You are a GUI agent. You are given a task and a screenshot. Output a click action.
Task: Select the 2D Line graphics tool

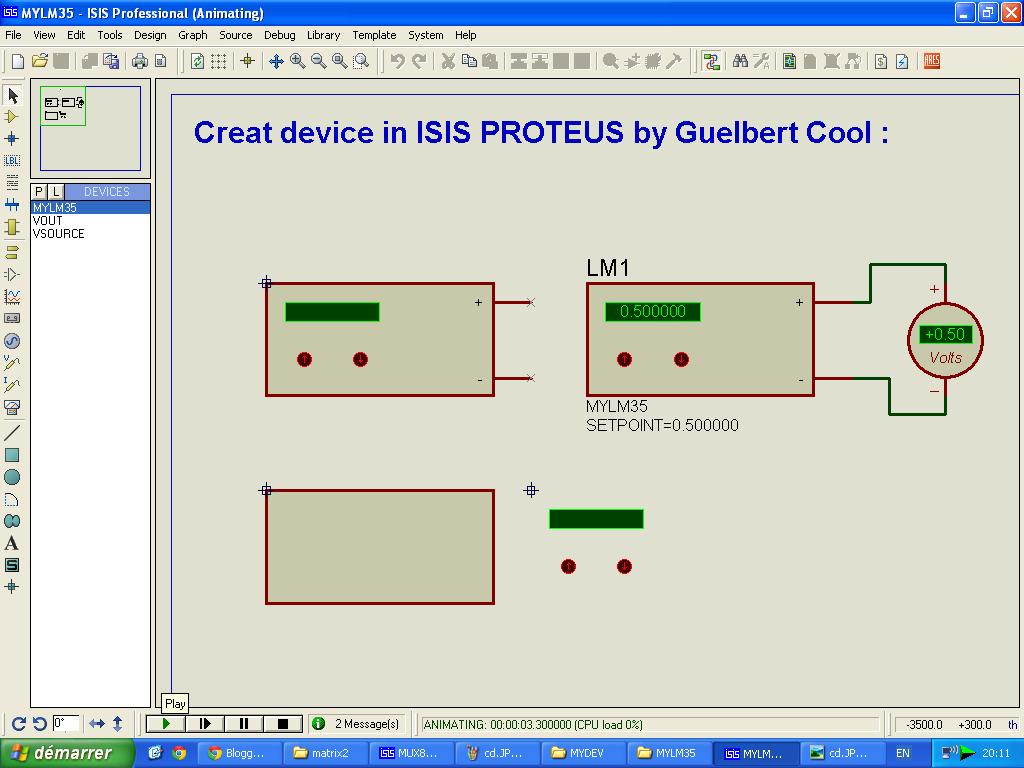tap(12, 432)
